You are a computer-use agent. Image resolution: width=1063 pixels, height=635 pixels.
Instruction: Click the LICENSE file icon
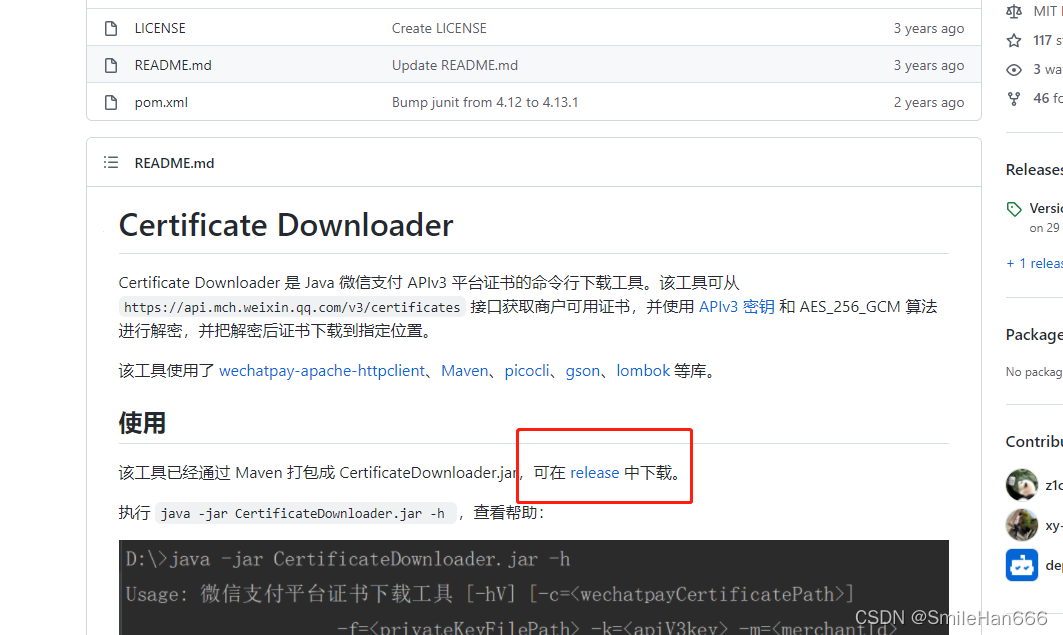point(111,28)
